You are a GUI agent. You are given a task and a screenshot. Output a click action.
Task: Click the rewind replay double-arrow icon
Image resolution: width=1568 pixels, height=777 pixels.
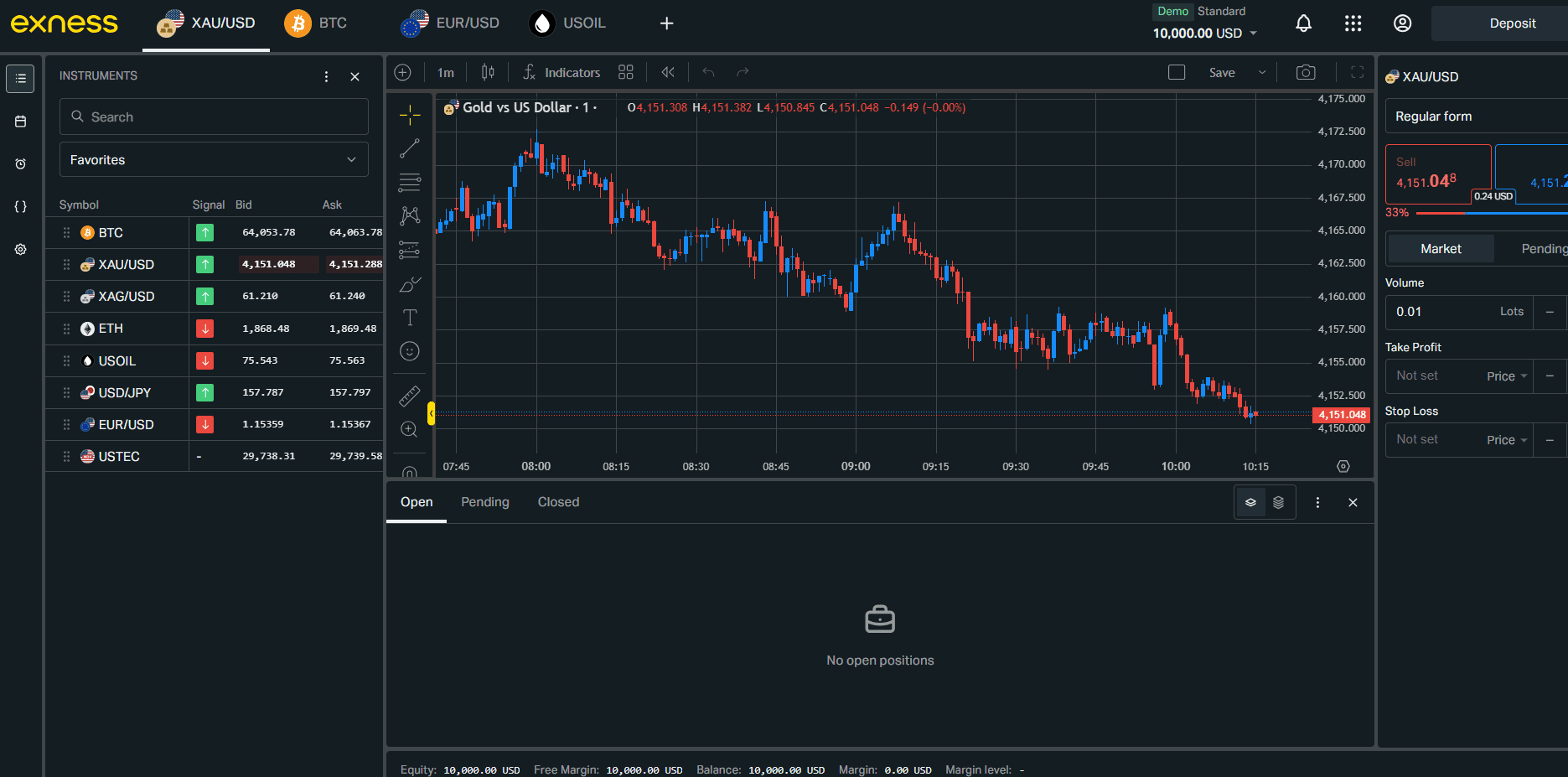pyautogui.click(x=668, y=73)
